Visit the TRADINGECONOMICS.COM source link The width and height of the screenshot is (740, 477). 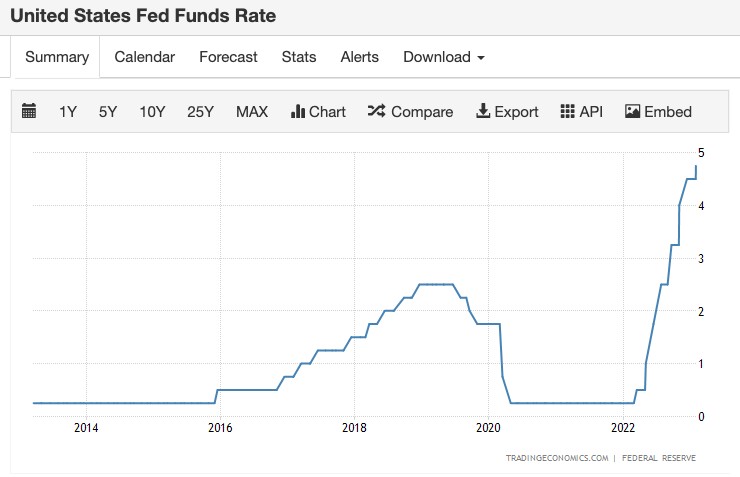pos(557,458)
